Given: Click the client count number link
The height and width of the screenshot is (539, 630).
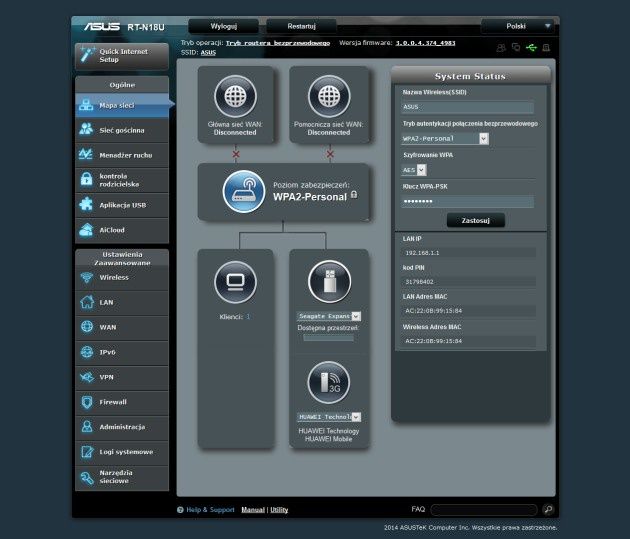Looking at the screenshot, I should pos(248,317).
